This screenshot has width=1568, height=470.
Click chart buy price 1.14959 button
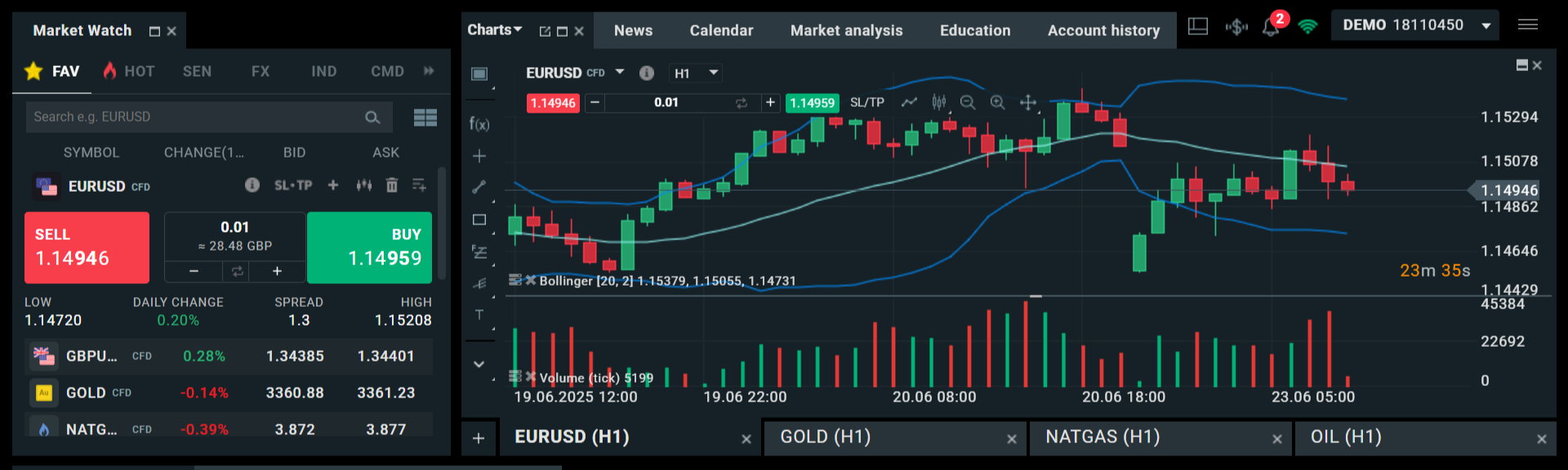[812, 103]
